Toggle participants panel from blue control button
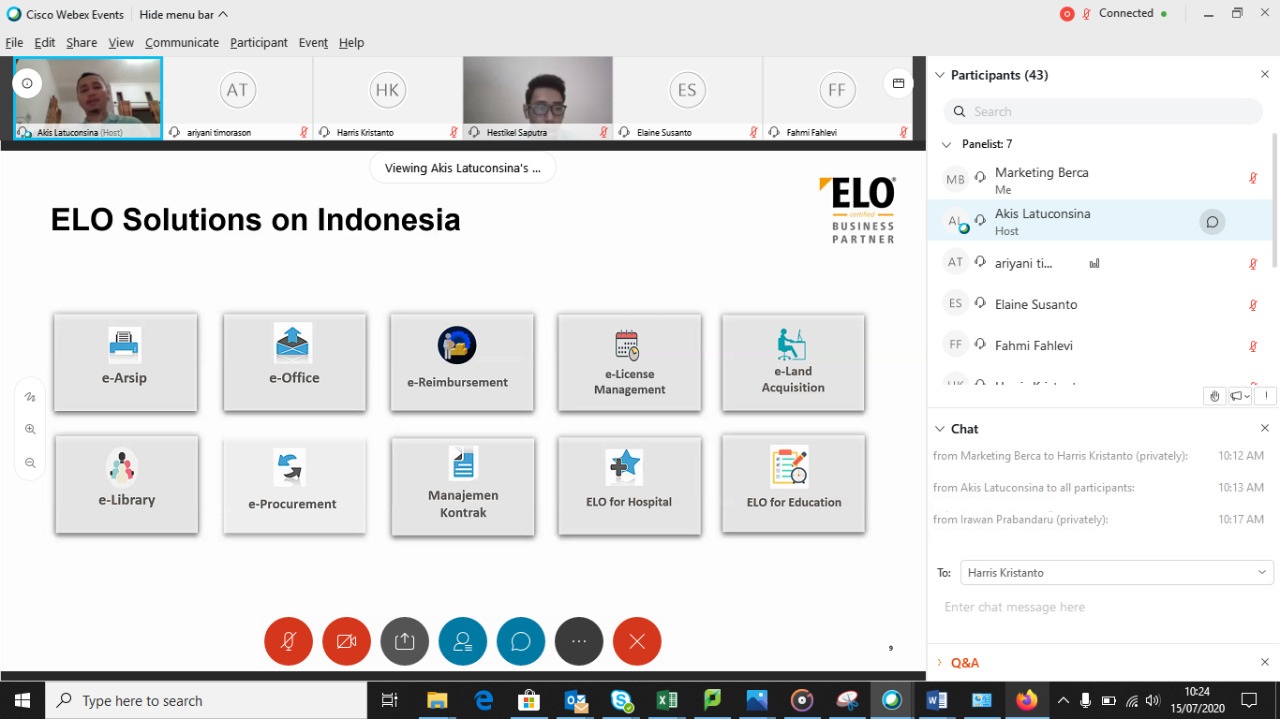This screenshot has width=1280, height=719. (462, 641)
